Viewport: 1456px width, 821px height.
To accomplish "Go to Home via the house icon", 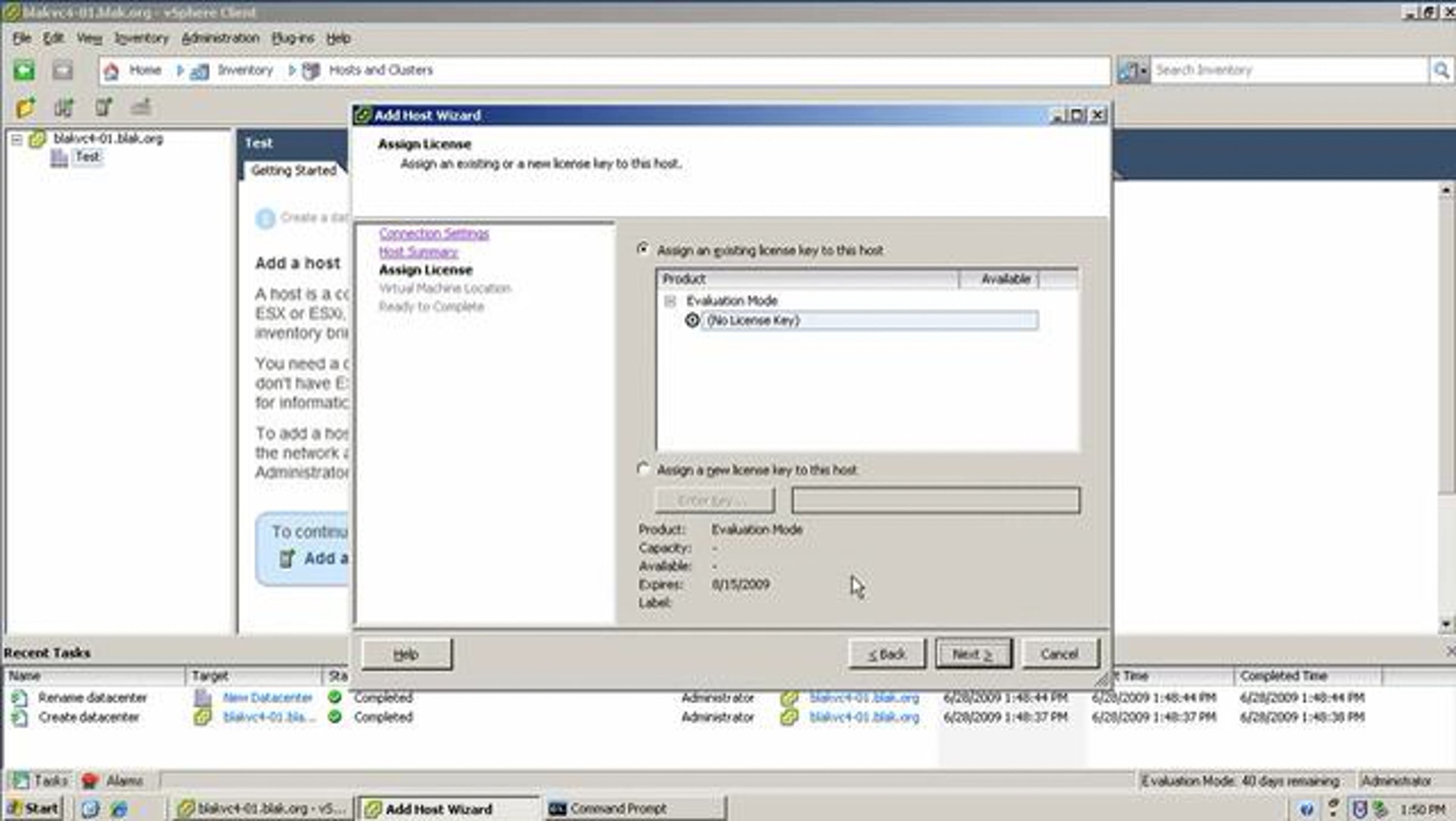I will [112, 71].
